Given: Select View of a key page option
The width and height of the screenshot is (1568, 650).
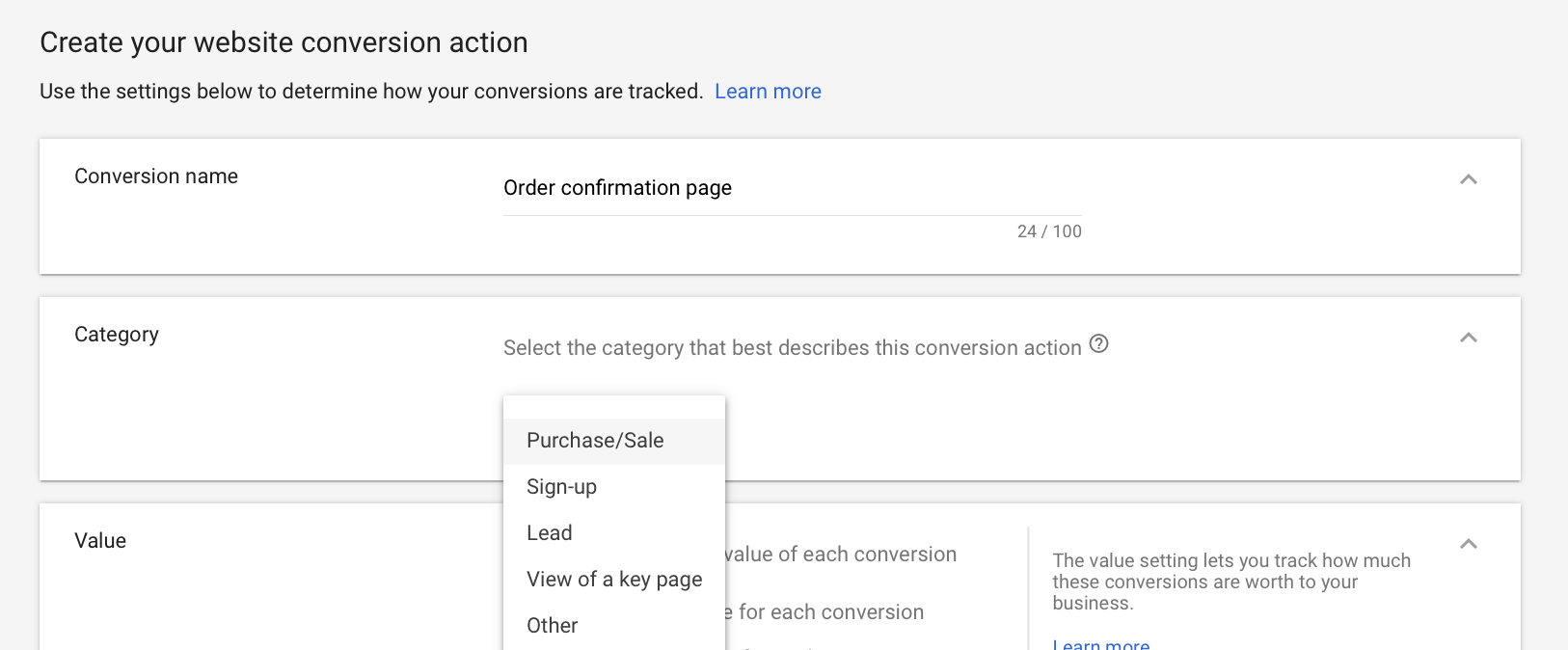Looking at the screenshot, I should point(614,580).
